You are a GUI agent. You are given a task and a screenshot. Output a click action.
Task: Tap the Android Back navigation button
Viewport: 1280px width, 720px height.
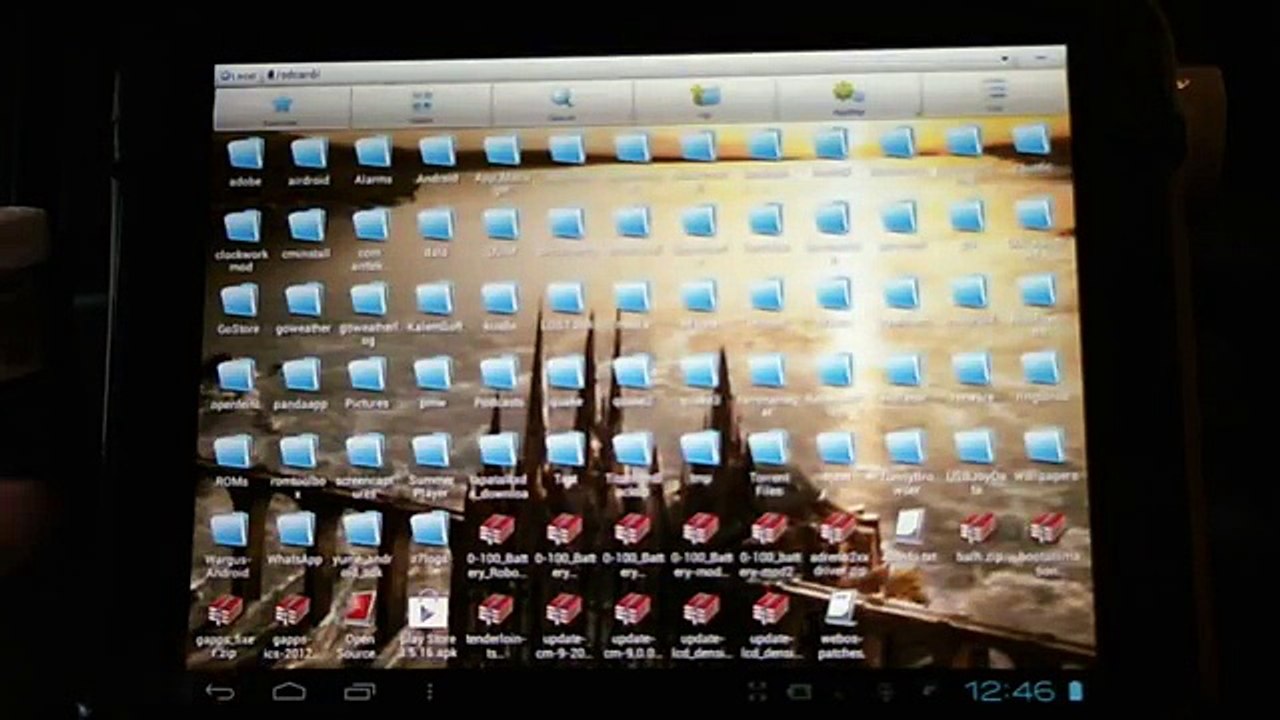219,691
